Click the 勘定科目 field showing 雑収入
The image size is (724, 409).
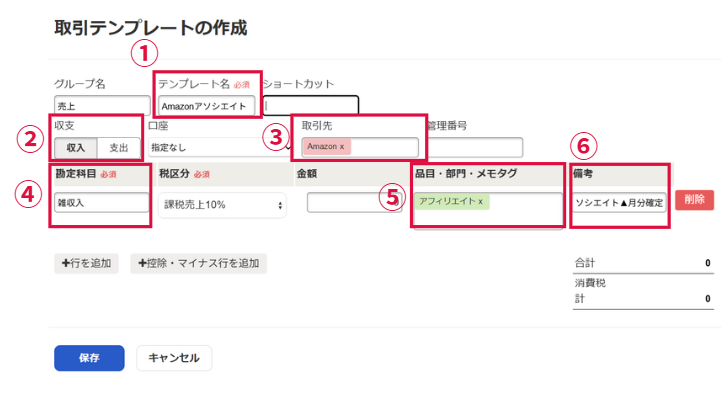pos(101,201)
